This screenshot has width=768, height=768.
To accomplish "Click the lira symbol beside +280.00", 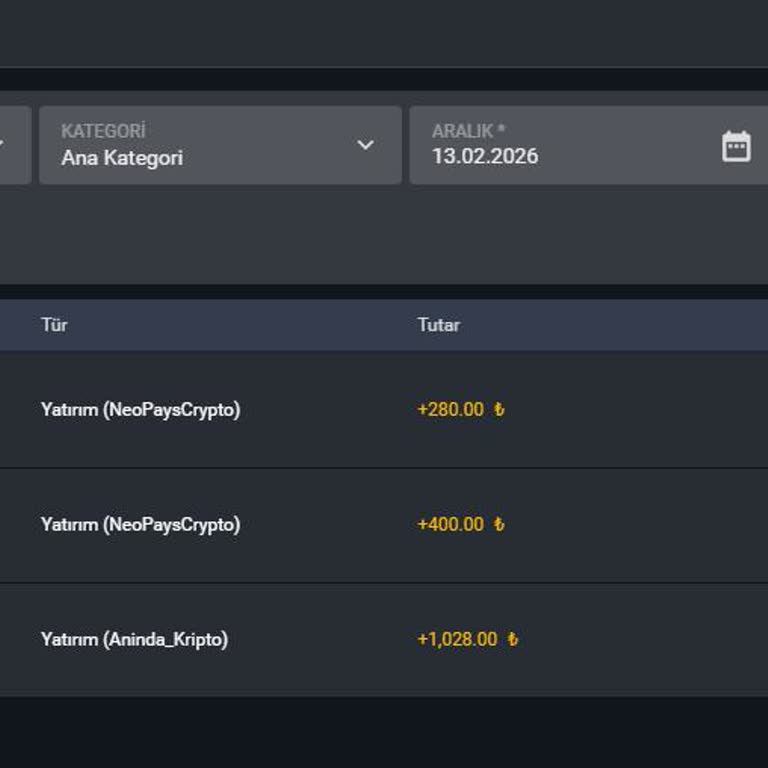I will [x=499, y=410].
